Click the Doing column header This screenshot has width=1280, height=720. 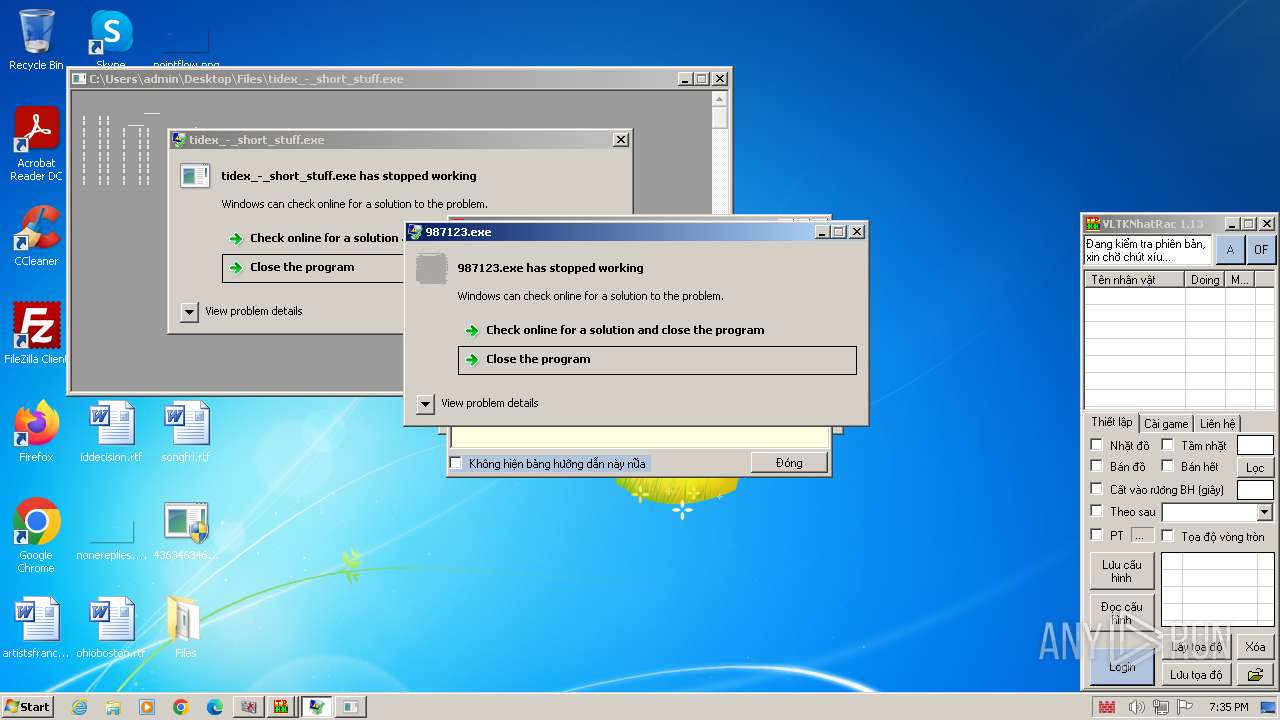pos(1205,280)
